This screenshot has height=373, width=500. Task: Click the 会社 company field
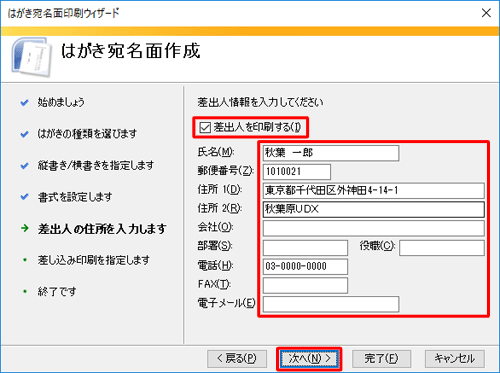pyautogui.click(x=373, y=228)
